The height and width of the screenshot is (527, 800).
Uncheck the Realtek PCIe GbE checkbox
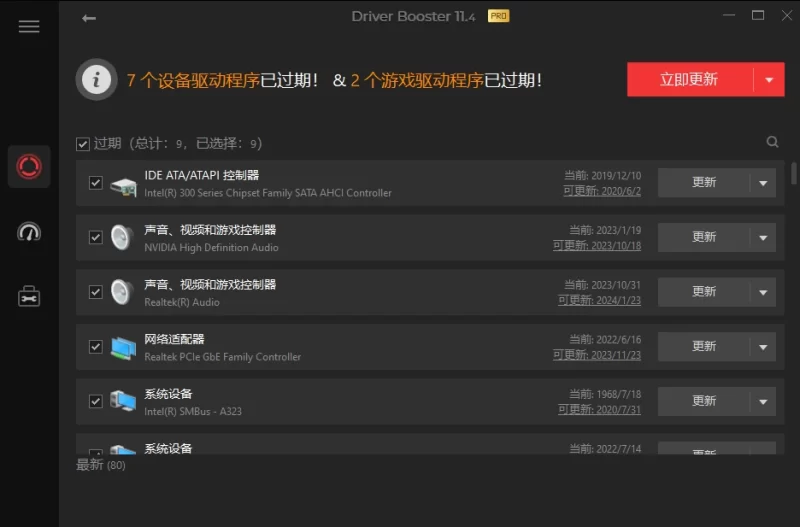click(95, 346)
